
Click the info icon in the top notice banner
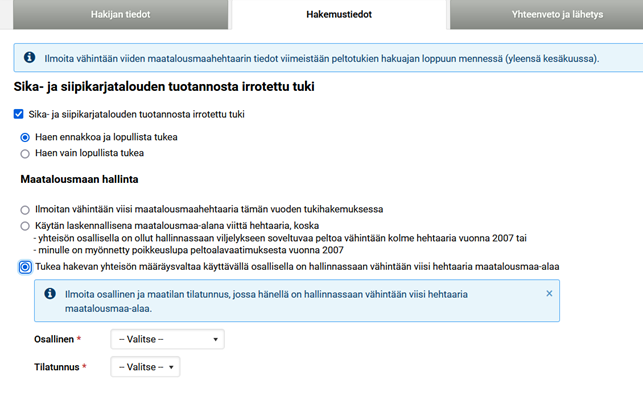pos(29,57)
